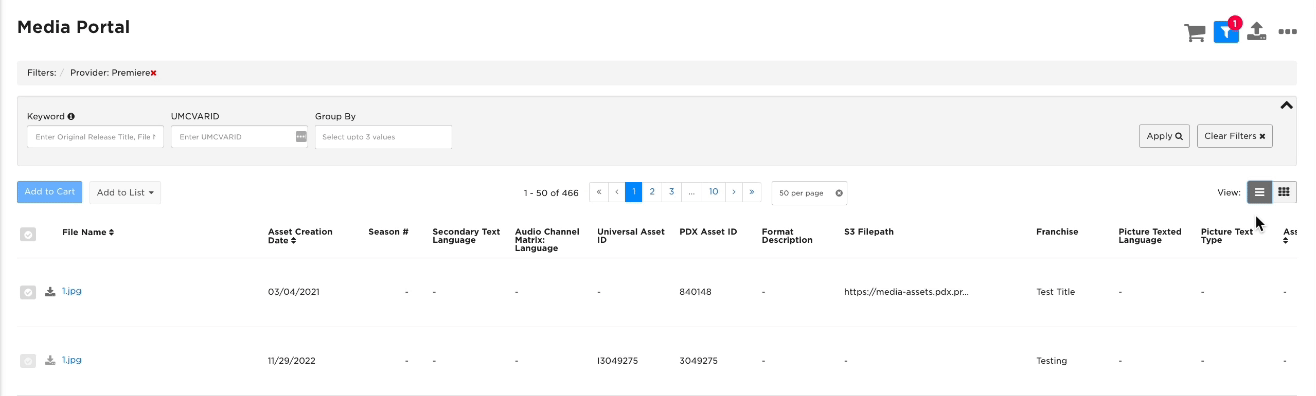Open the UMCVARID multi-entry ellipsis icon
Screen dimensions: 1316x396
click(301, 136)
